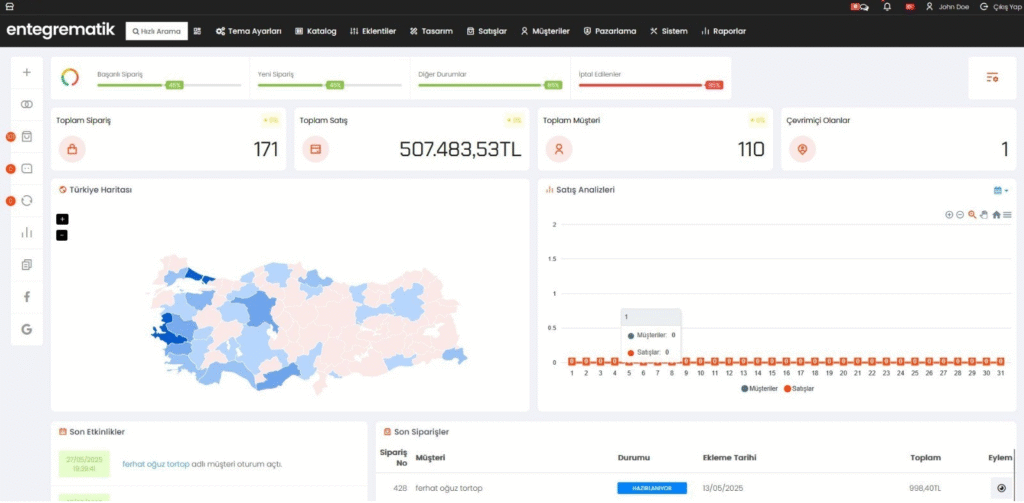Click the Hızlı Arama search box

point(156,31)
